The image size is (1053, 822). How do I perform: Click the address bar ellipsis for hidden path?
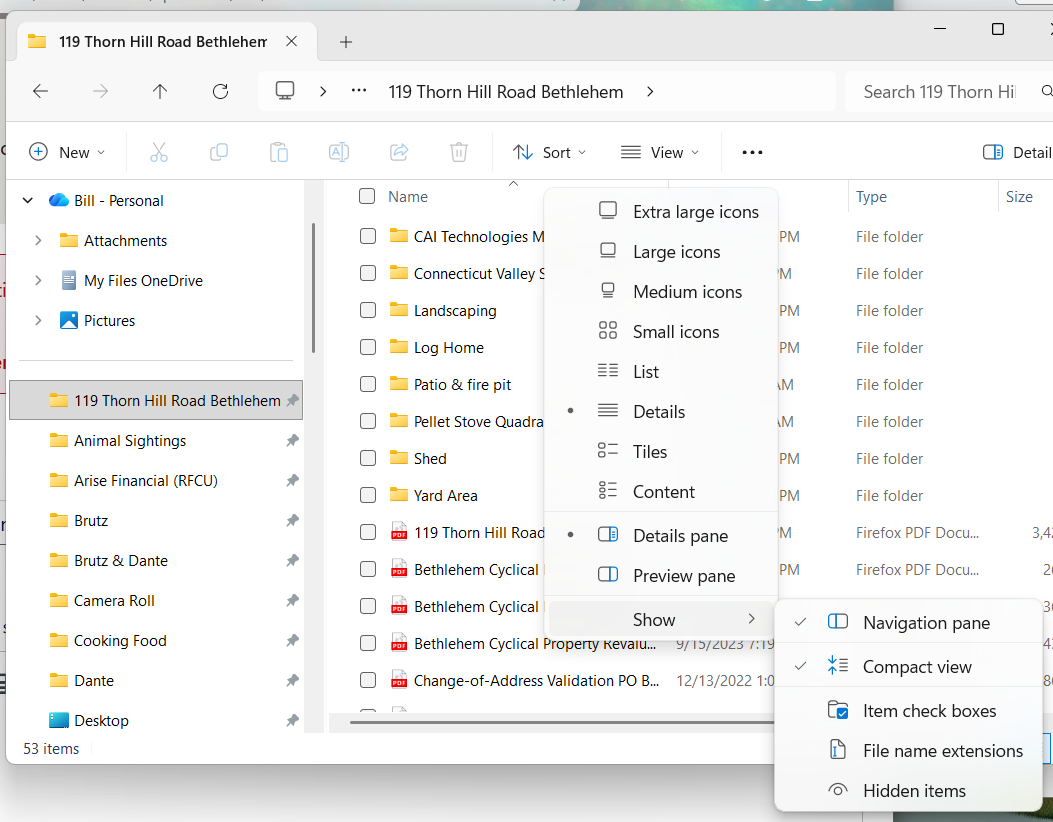tap(359, 91)
